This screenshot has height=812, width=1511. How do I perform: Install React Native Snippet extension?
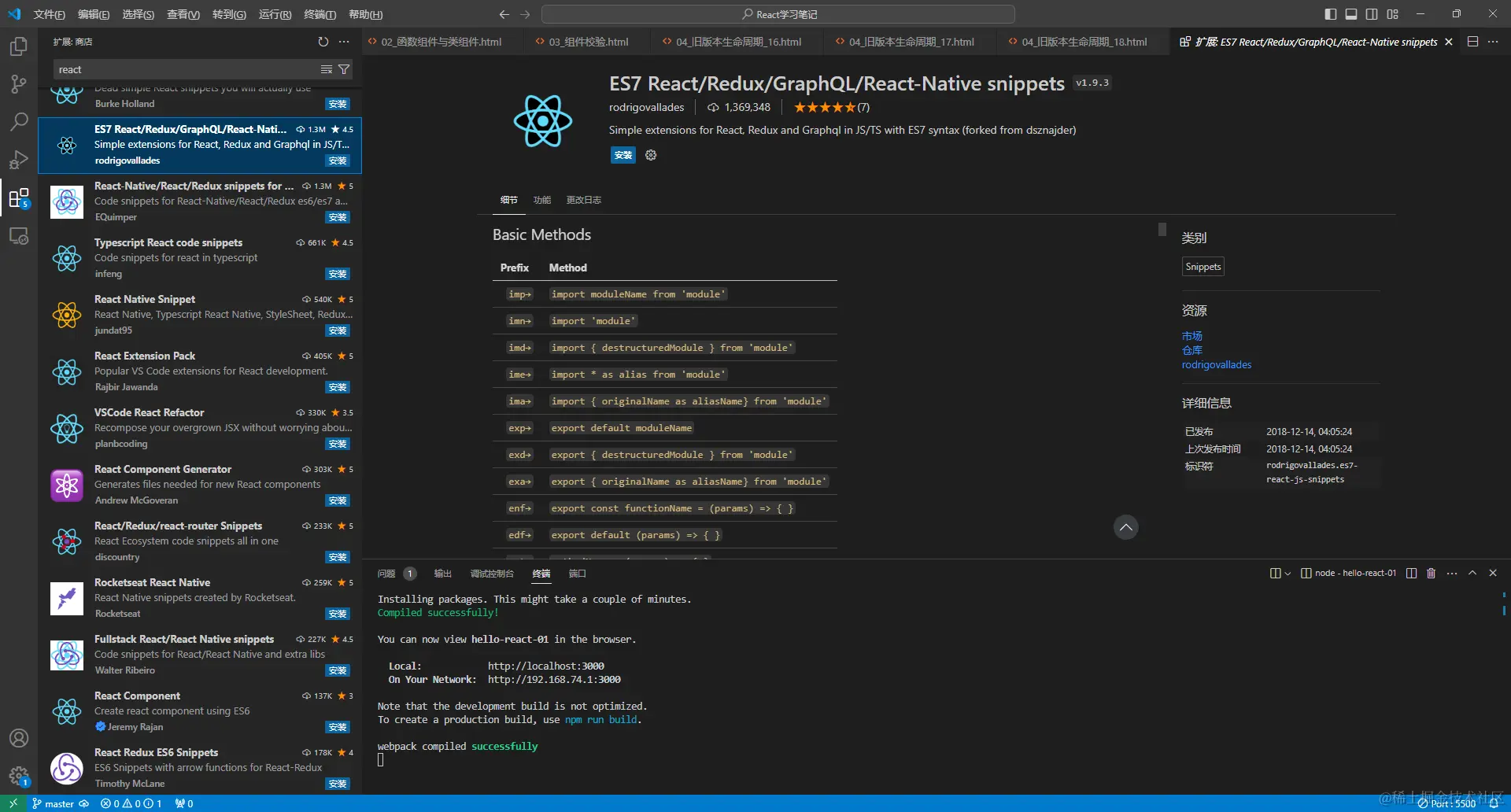coord(338,330)
